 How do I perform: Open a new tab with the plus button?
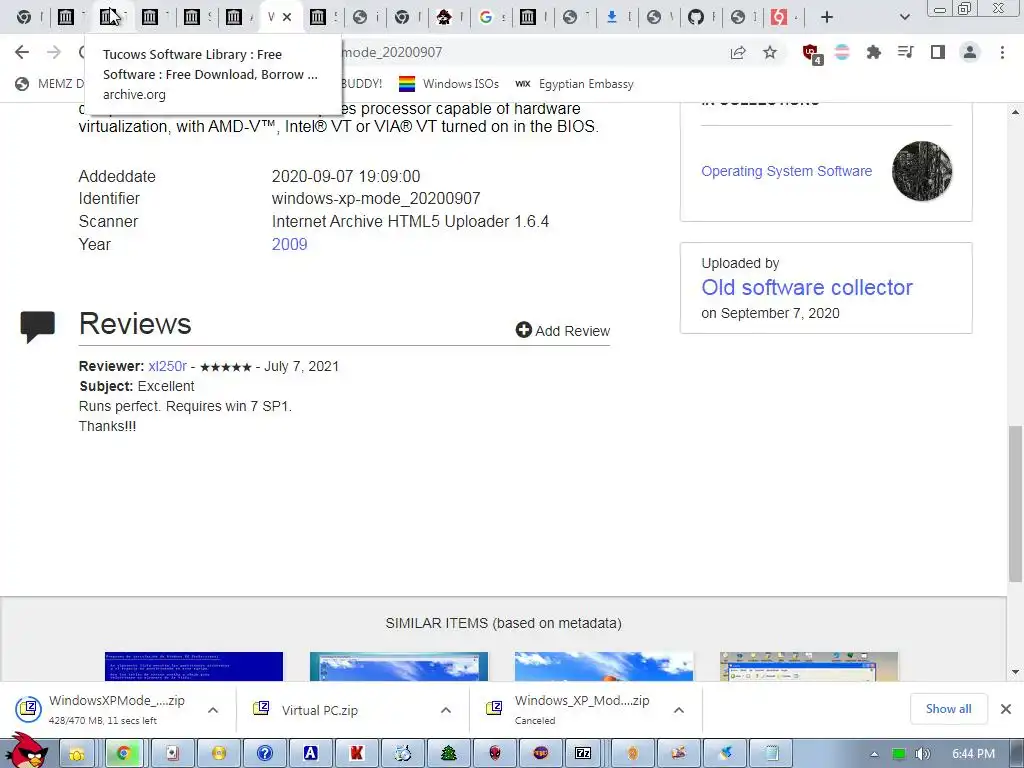coord(827,17)
